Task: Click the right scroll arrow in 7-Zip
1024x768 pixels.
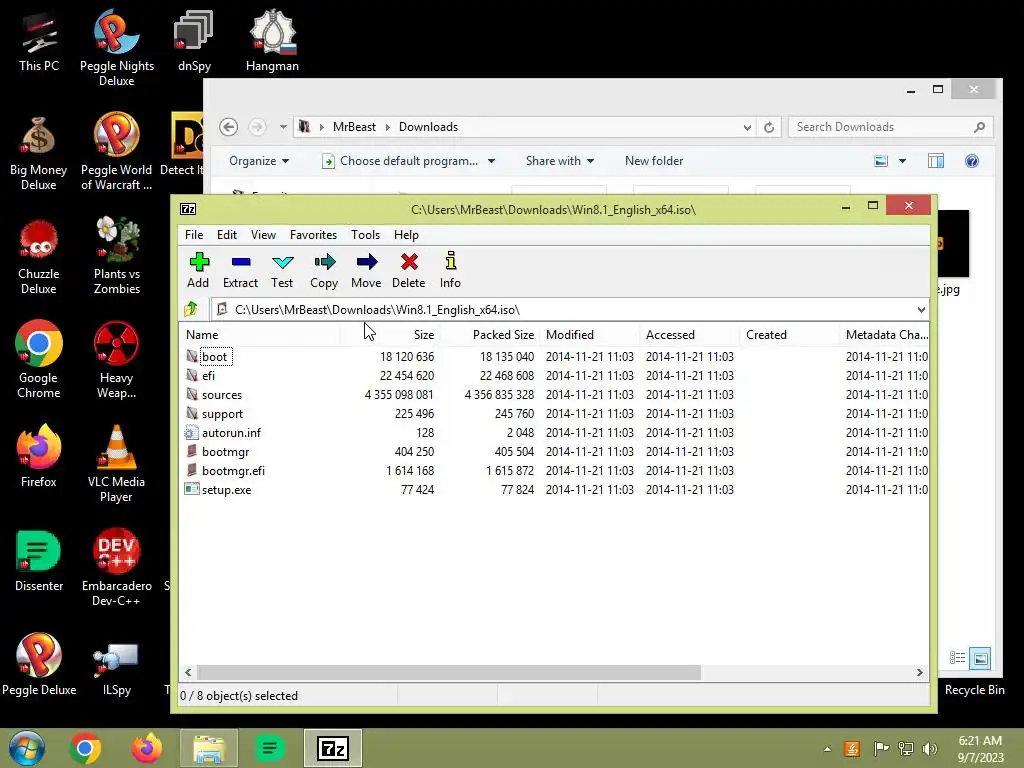Action: click(x=920, y=672)
